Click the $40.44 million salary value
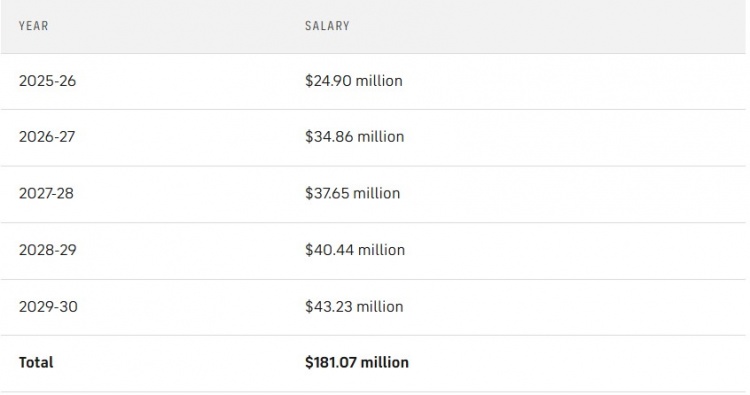This screenshot has height=395, width=750. coord(355,250)
